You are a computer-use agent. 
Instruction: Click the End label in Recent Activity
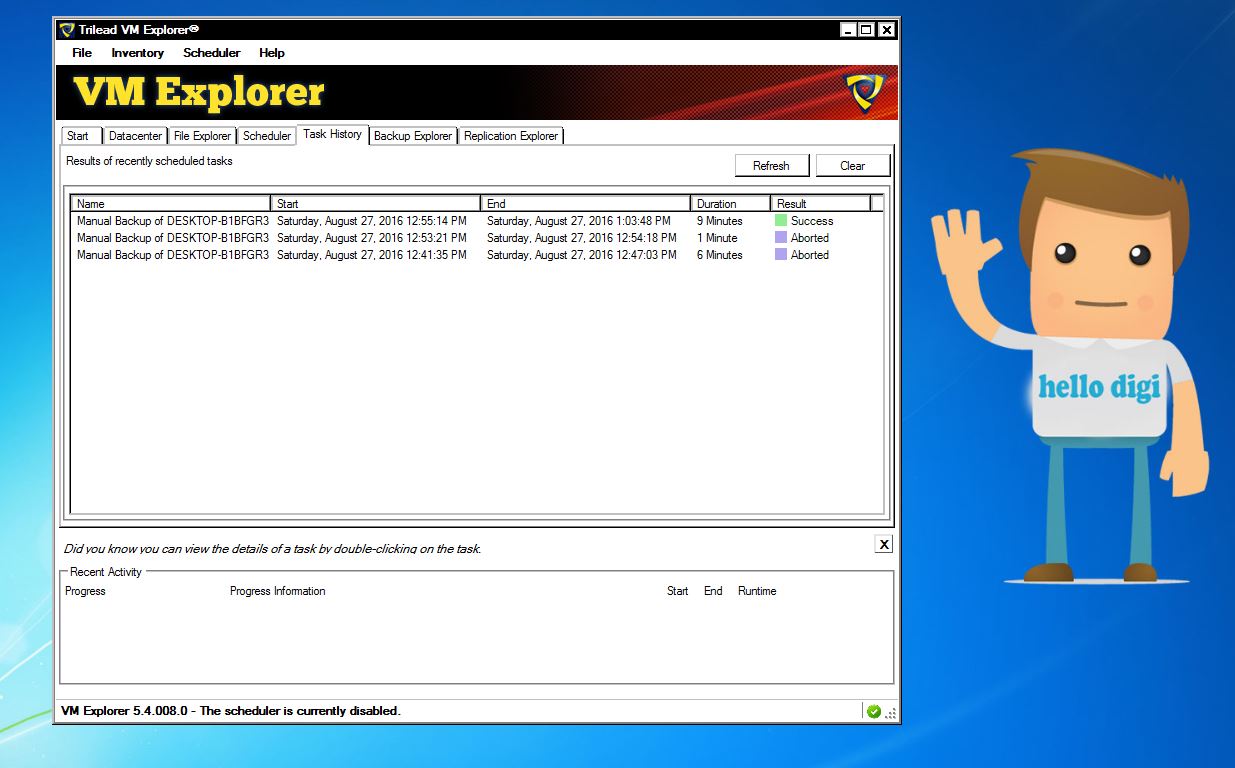point(713,591)
